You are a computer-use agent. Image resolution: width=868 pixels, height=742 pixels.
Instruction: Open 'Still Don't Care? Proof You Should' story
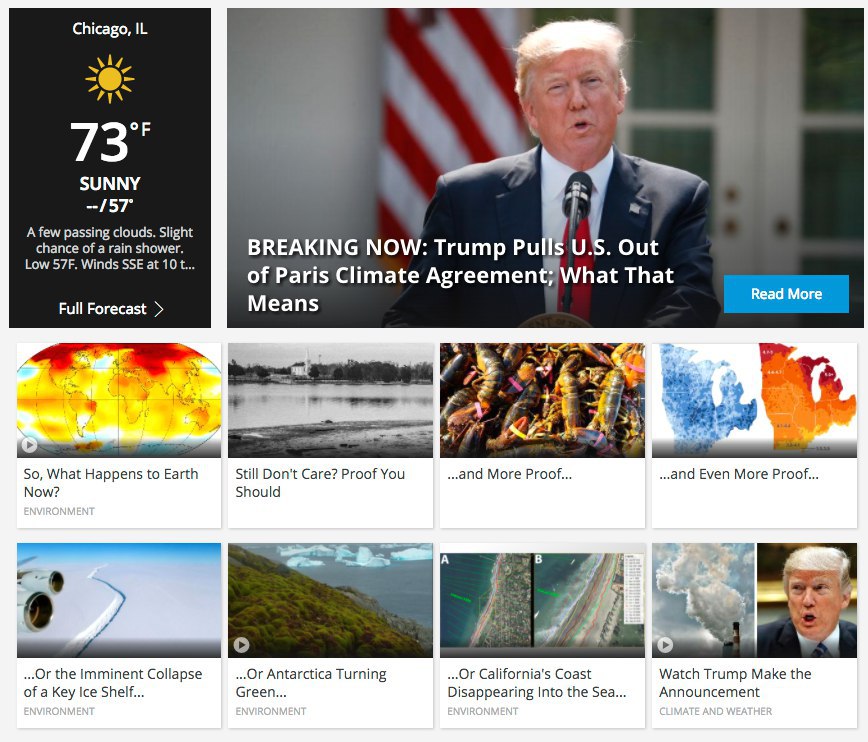(x=320, y=483)
